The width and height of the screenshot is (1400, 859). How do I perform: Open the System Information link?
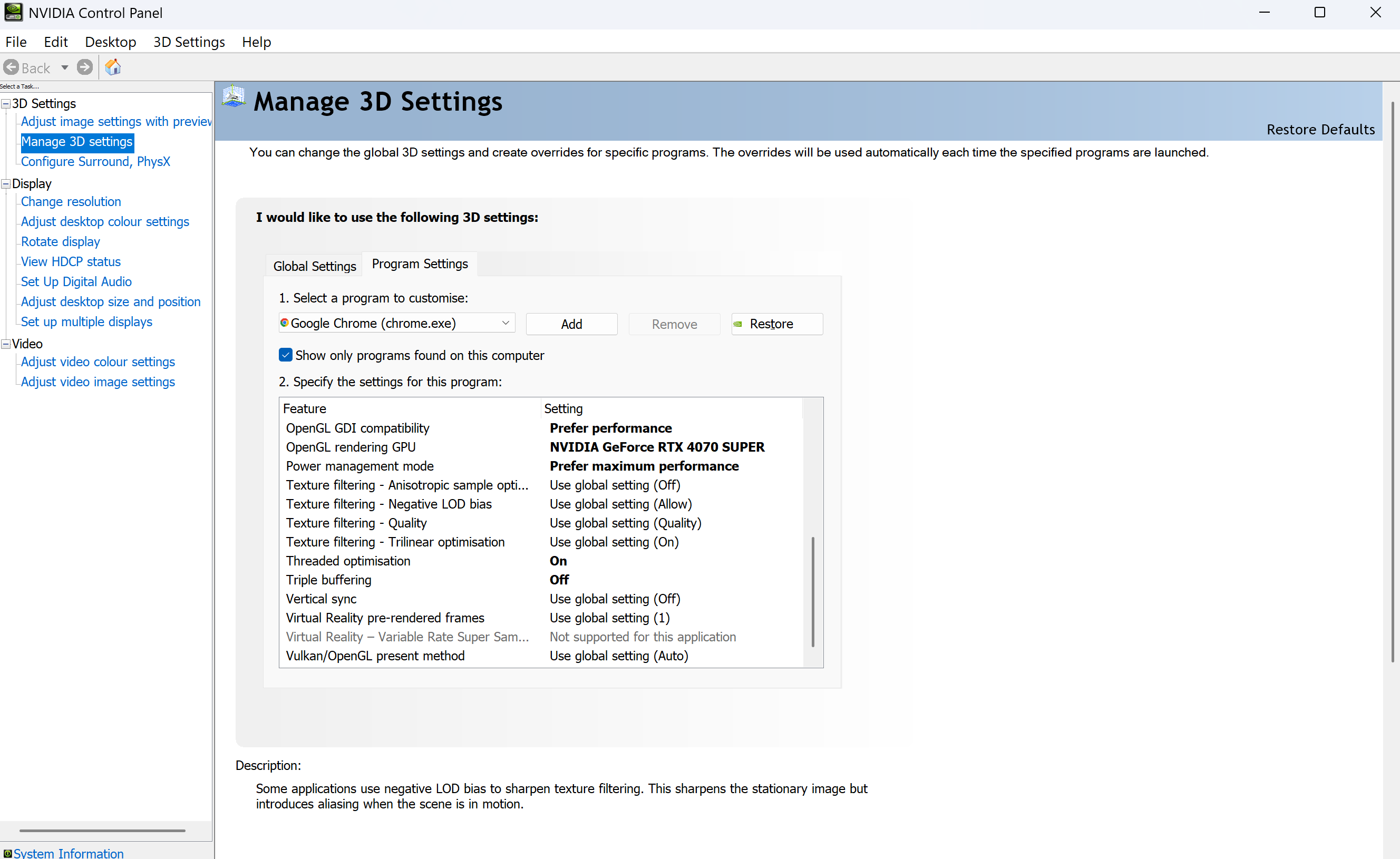(x=68, y=853)
